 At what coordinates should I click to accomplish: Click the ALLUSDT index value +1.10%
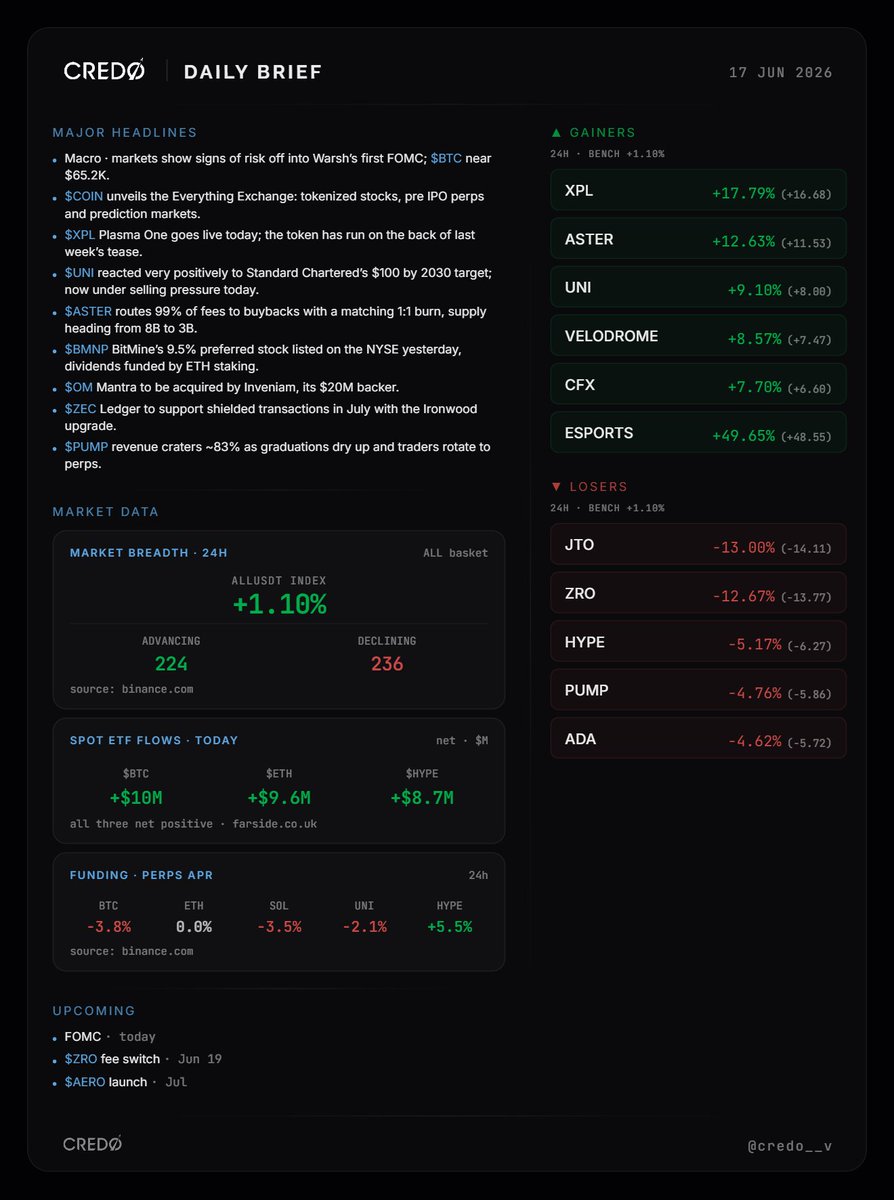(x=279, y=604)
